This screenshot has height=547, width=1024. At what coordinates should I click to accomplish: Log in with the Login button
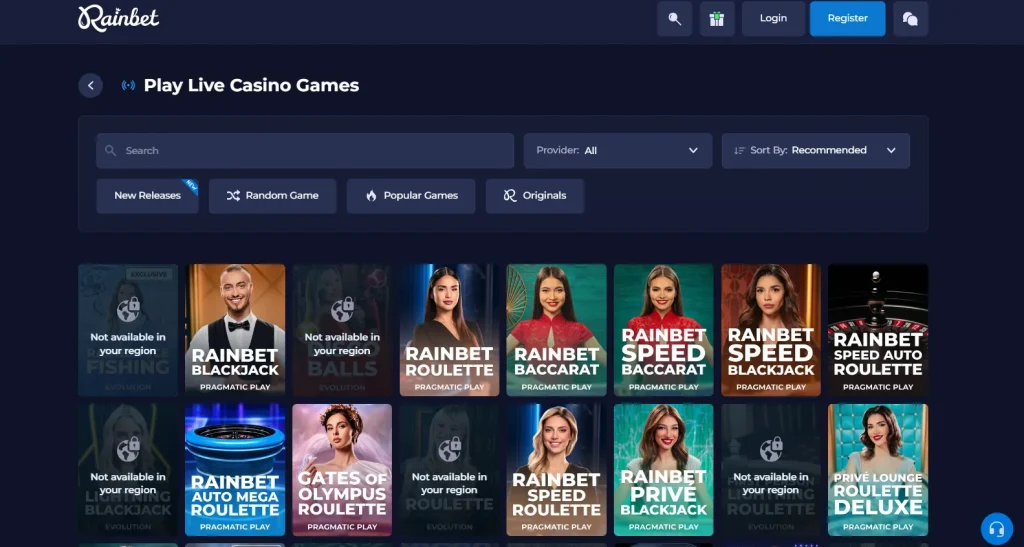773,18
